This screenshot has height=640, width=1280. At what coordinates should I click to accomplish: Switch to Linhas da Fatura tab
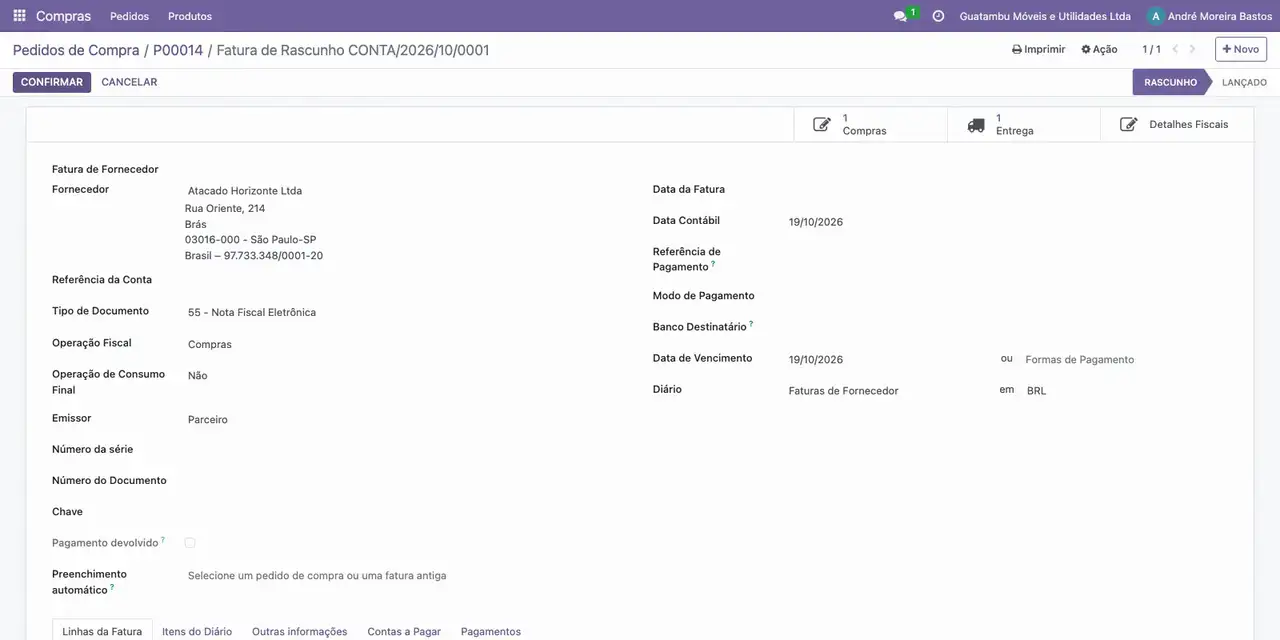point(102,631)
